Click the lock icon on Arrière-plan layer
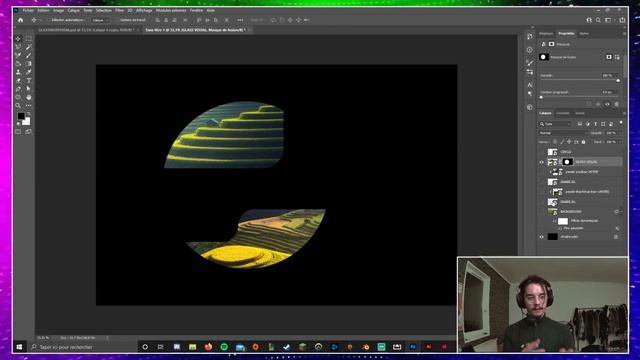The image size is (640, 360). point(616,237)
